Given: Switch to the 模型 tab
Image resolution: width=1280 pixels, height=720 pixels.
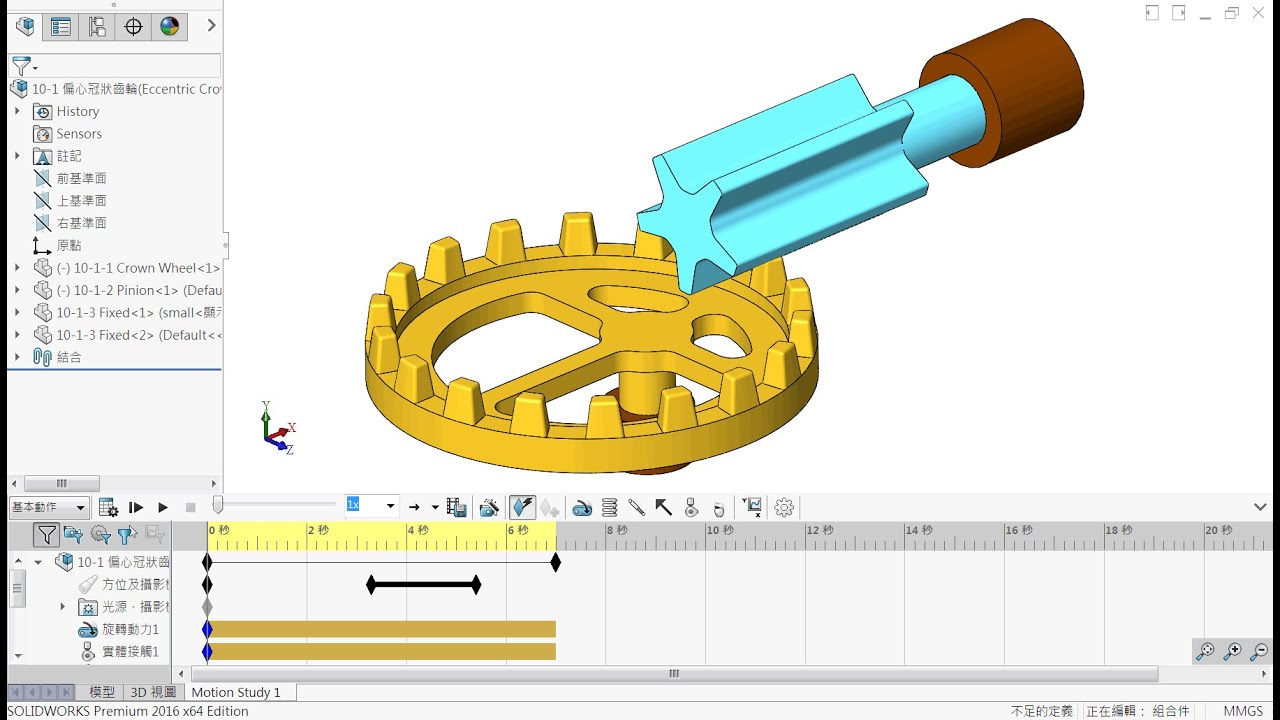Looking at the screenshot, I should pyautogui.click(x=102, y=692).
